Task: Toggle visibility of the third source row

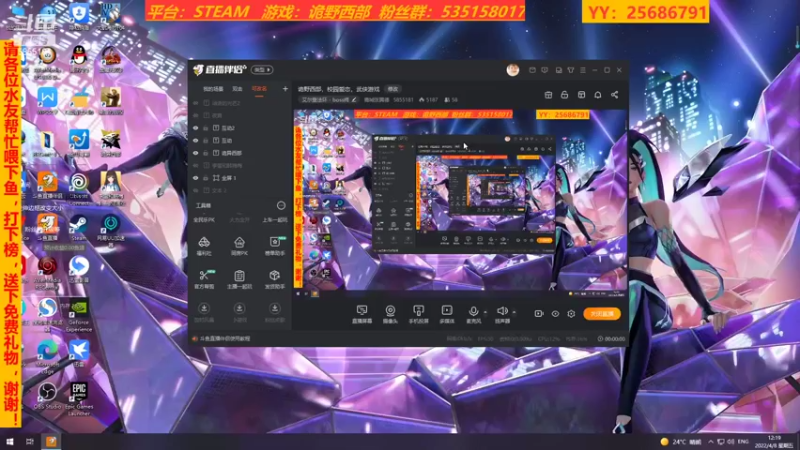Action: [195, 128]
